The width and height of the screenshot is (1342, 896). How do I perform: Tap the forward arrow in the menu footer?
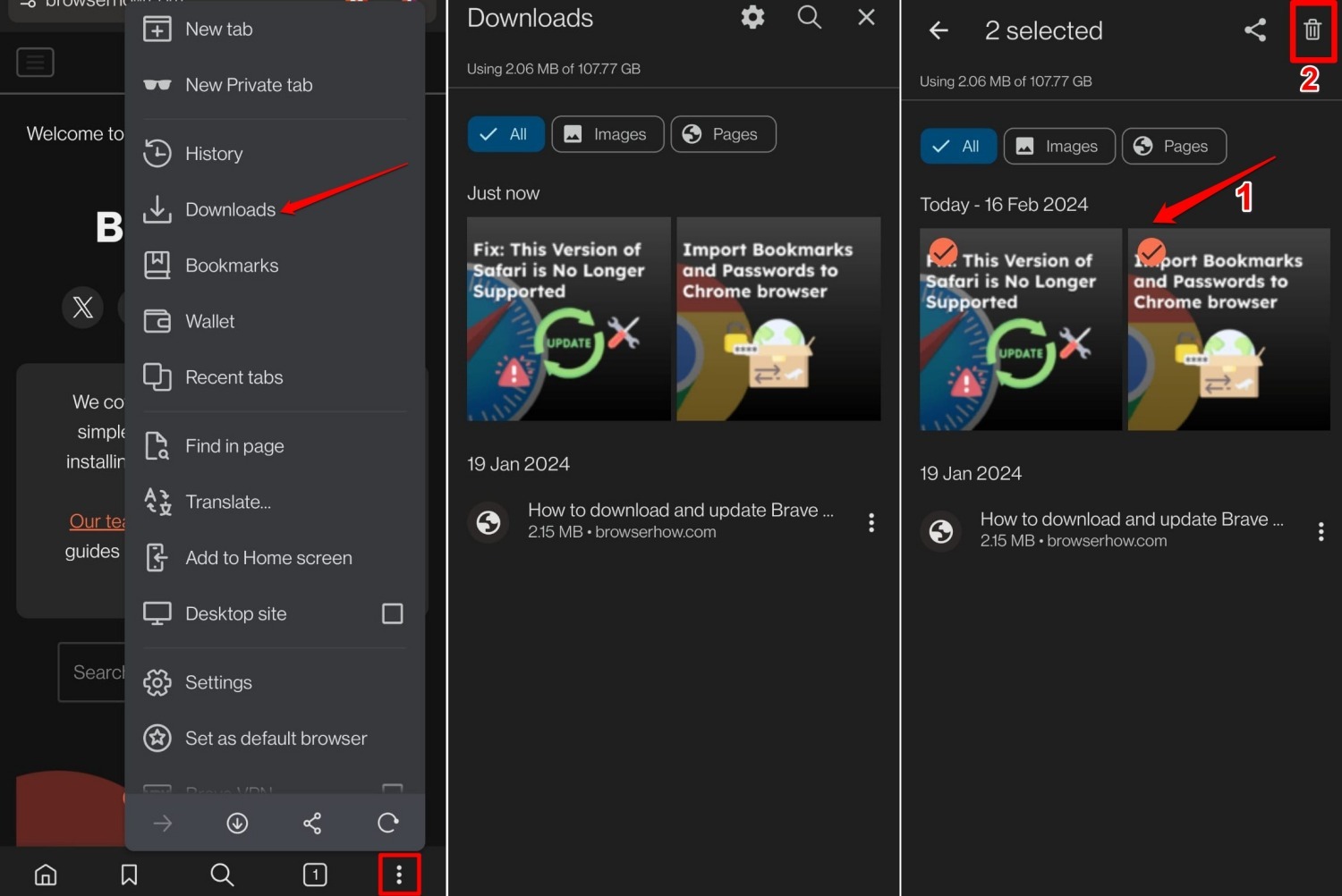coord(163,823)
